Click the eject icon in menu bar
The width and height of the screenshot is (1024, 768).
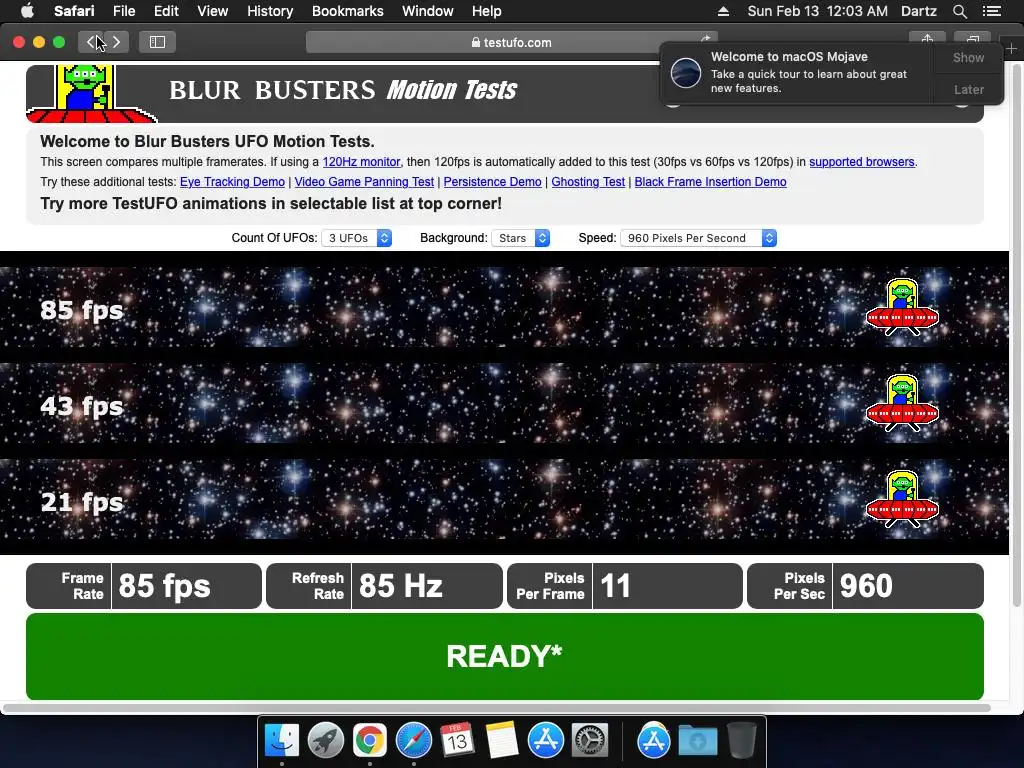[723, 11]
